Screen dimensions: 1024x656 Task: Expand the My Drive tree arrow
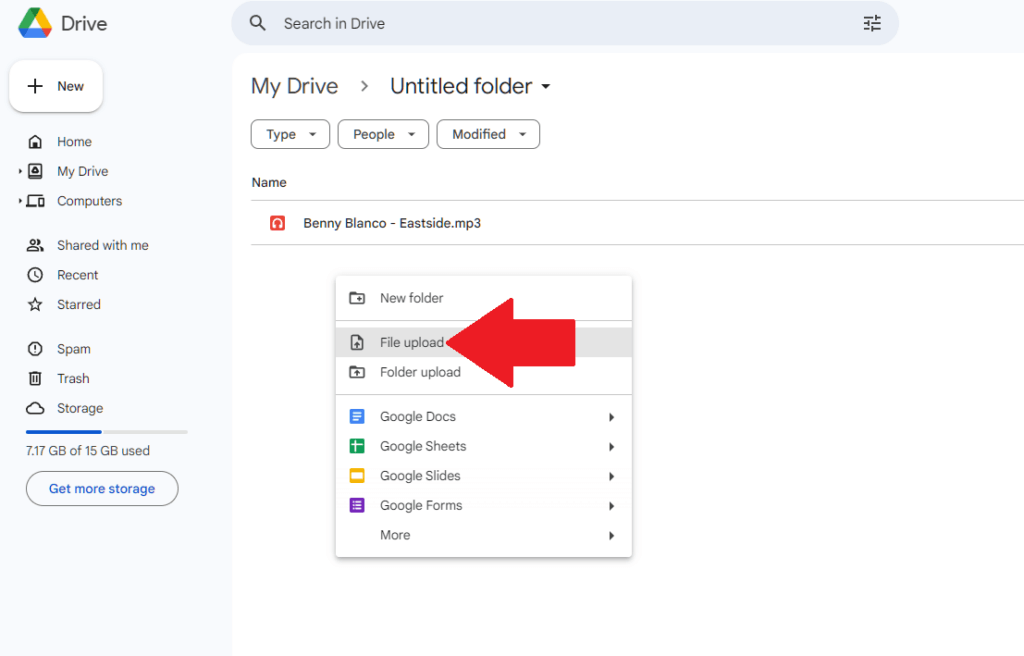coord(20,171)
